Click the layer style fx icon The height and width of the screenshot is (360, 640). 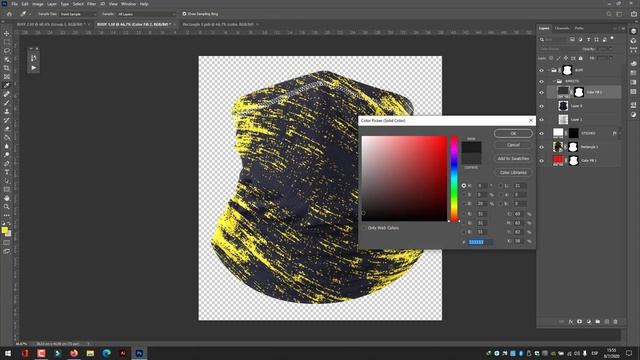tap(571, 322)
